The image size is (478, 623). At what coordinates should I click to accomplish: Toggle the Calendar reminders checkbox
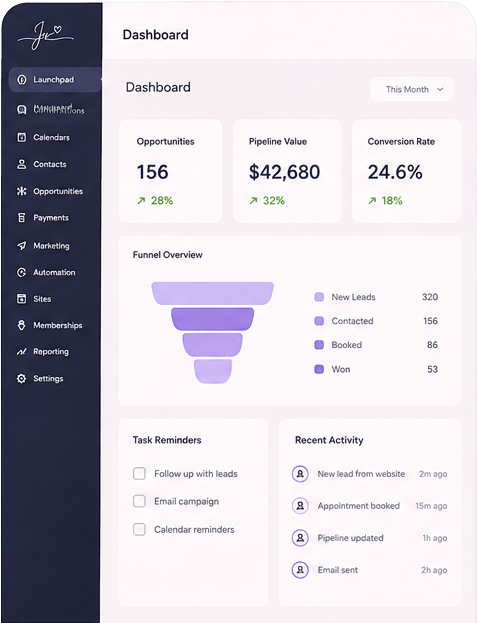[139, 529]
